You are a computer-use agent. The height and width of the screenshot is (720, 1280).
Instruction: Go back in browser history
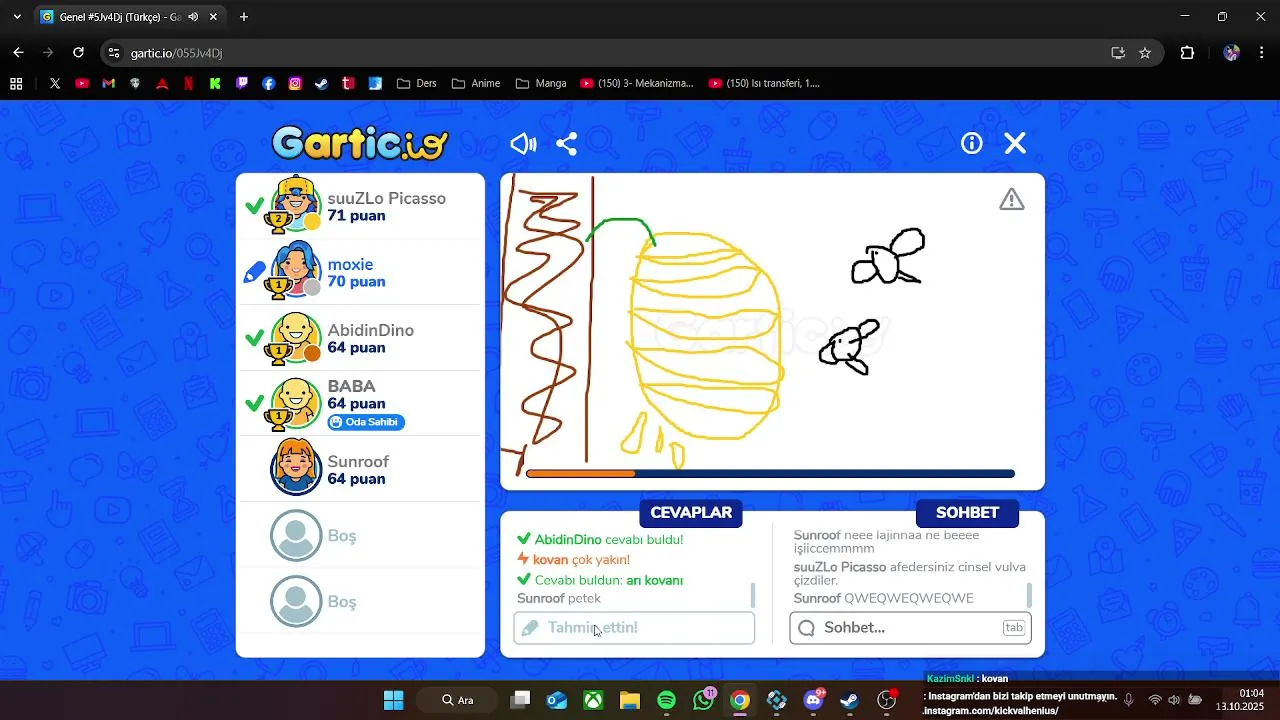click(x=18, y=53)
